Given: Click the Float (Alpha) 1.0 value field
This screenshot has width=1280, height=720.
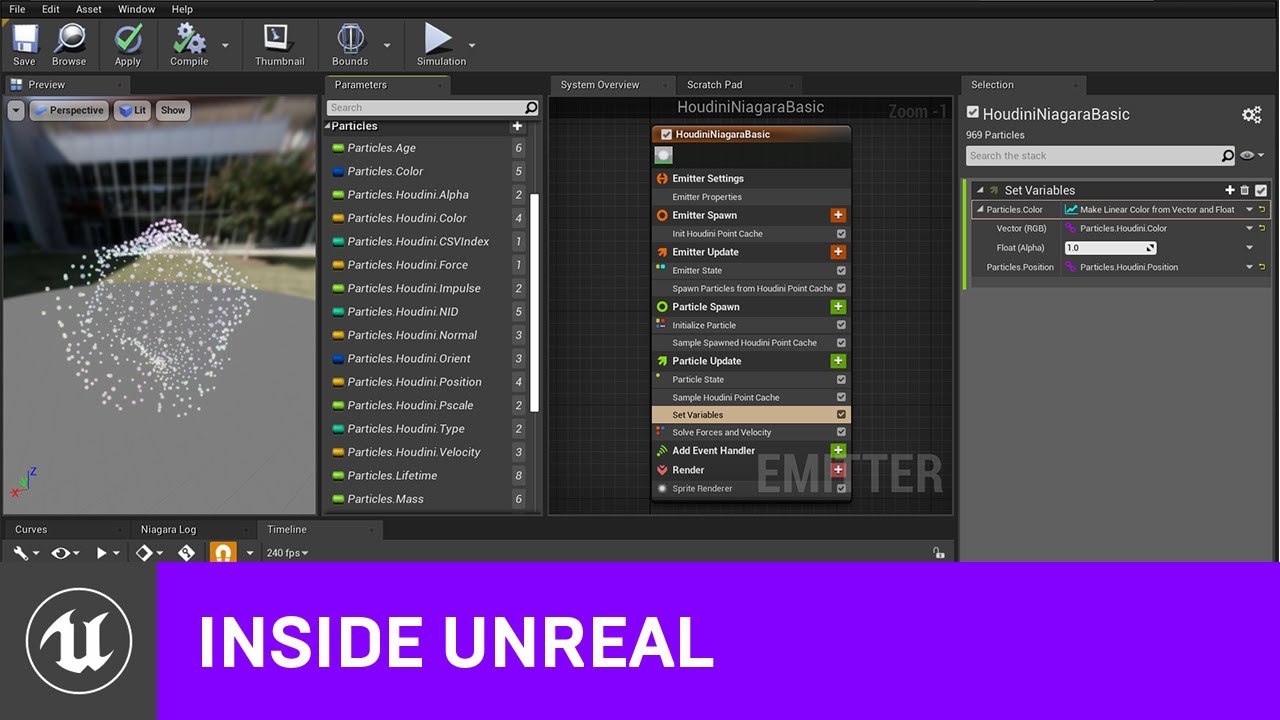Looking at the screenshot, I should click(1110, 248).
